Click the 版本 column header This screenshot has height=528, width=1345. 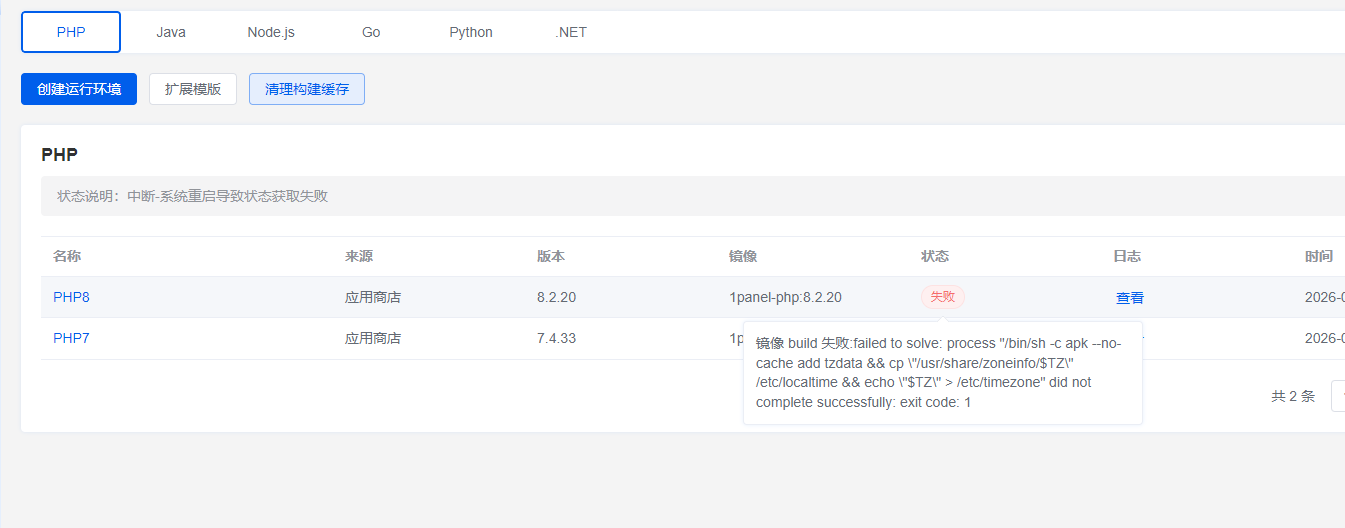point(551,256)
